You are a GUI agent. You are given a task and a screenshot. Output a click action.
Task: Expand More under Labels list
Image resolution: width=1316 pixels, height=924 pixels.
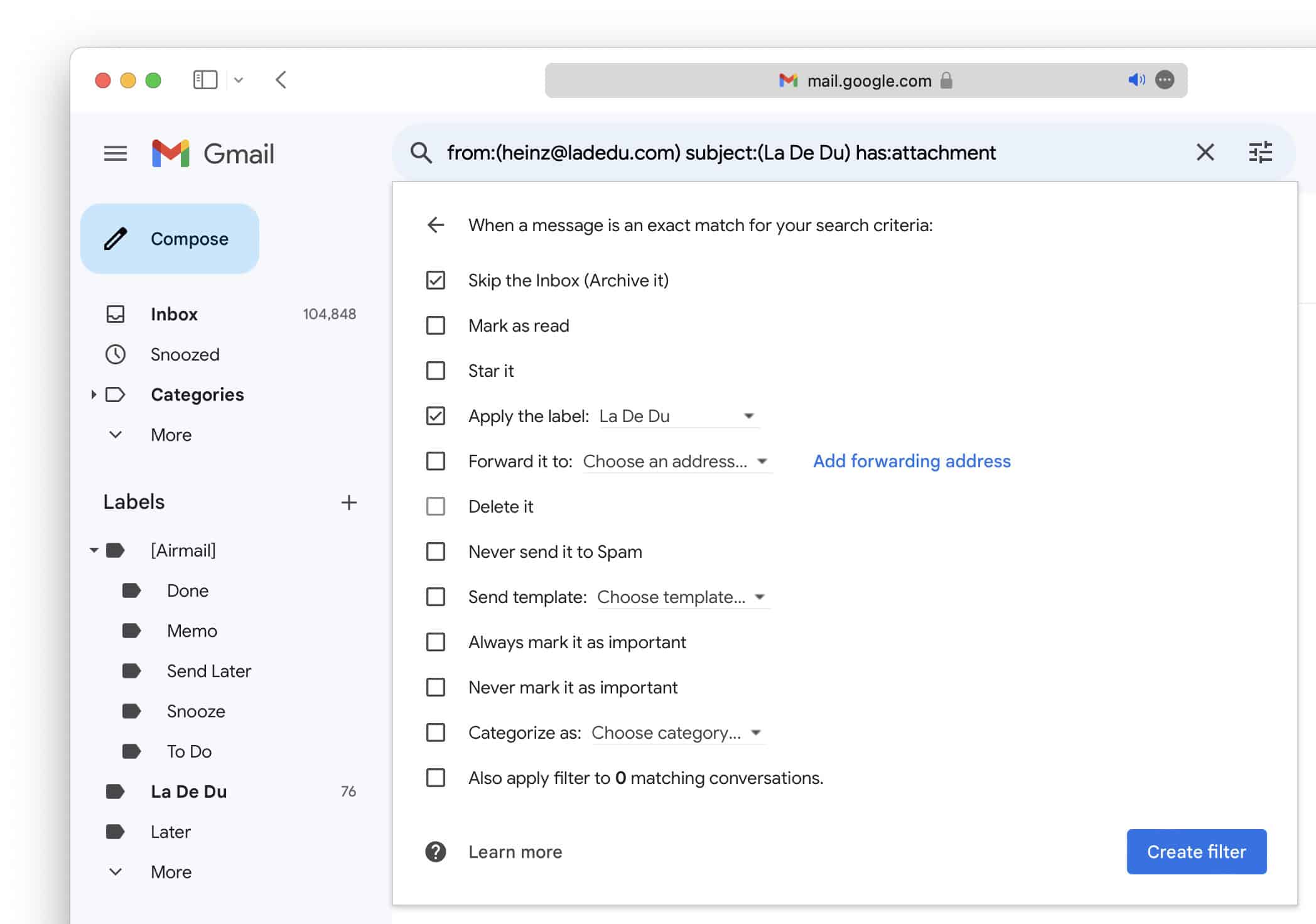(171, 872)
